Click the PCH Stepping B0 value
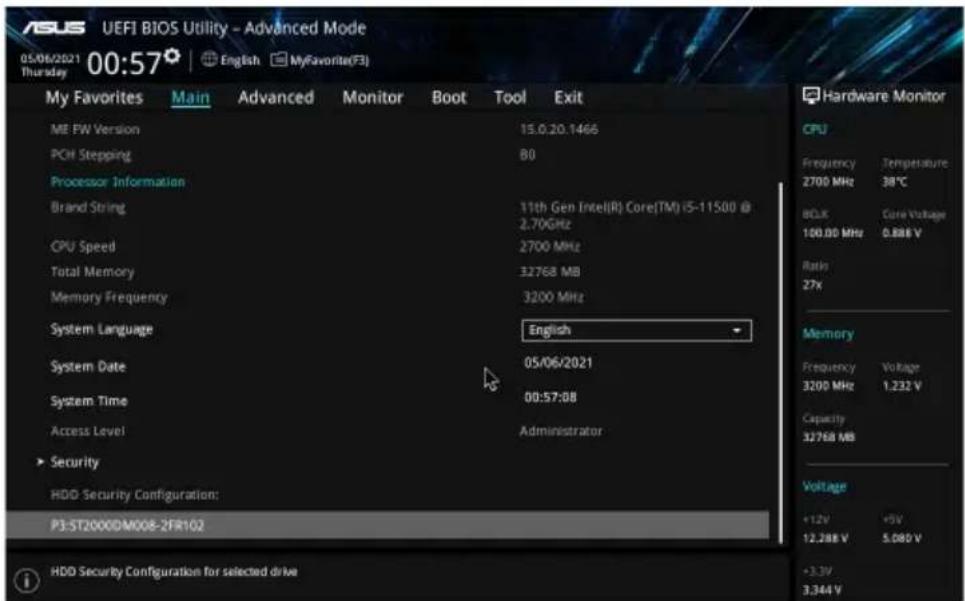This screenshot has width=965, height=601. 527,154
